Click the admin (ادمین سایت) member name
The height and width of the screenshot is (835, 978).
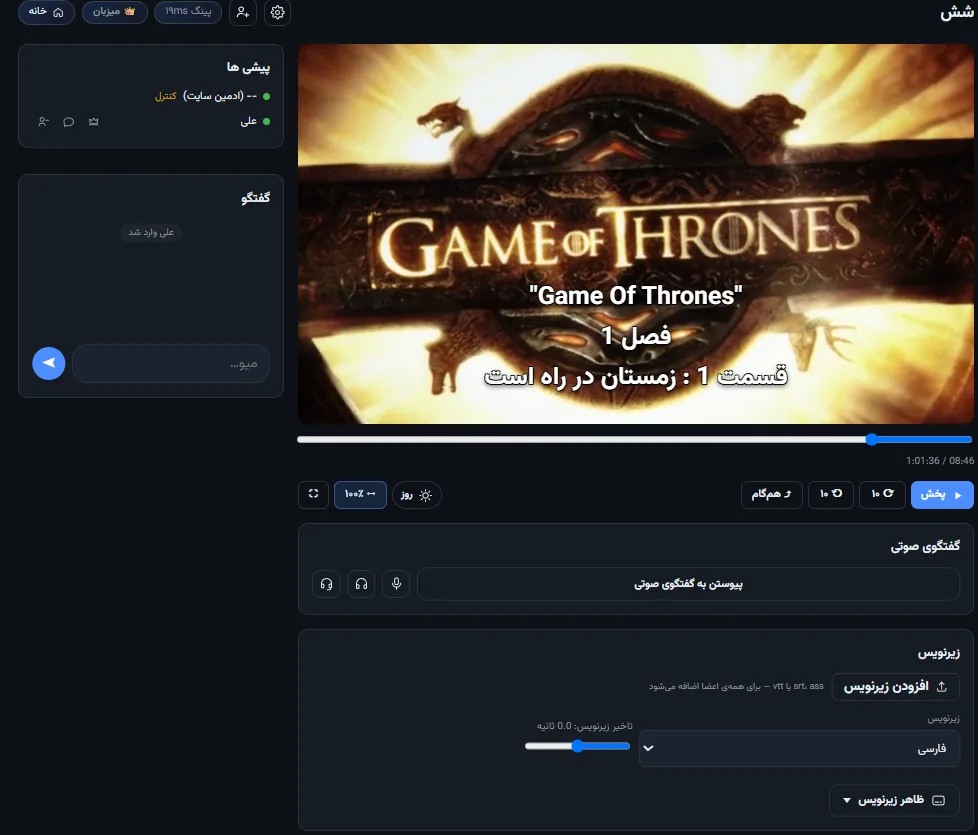[220, 96]
